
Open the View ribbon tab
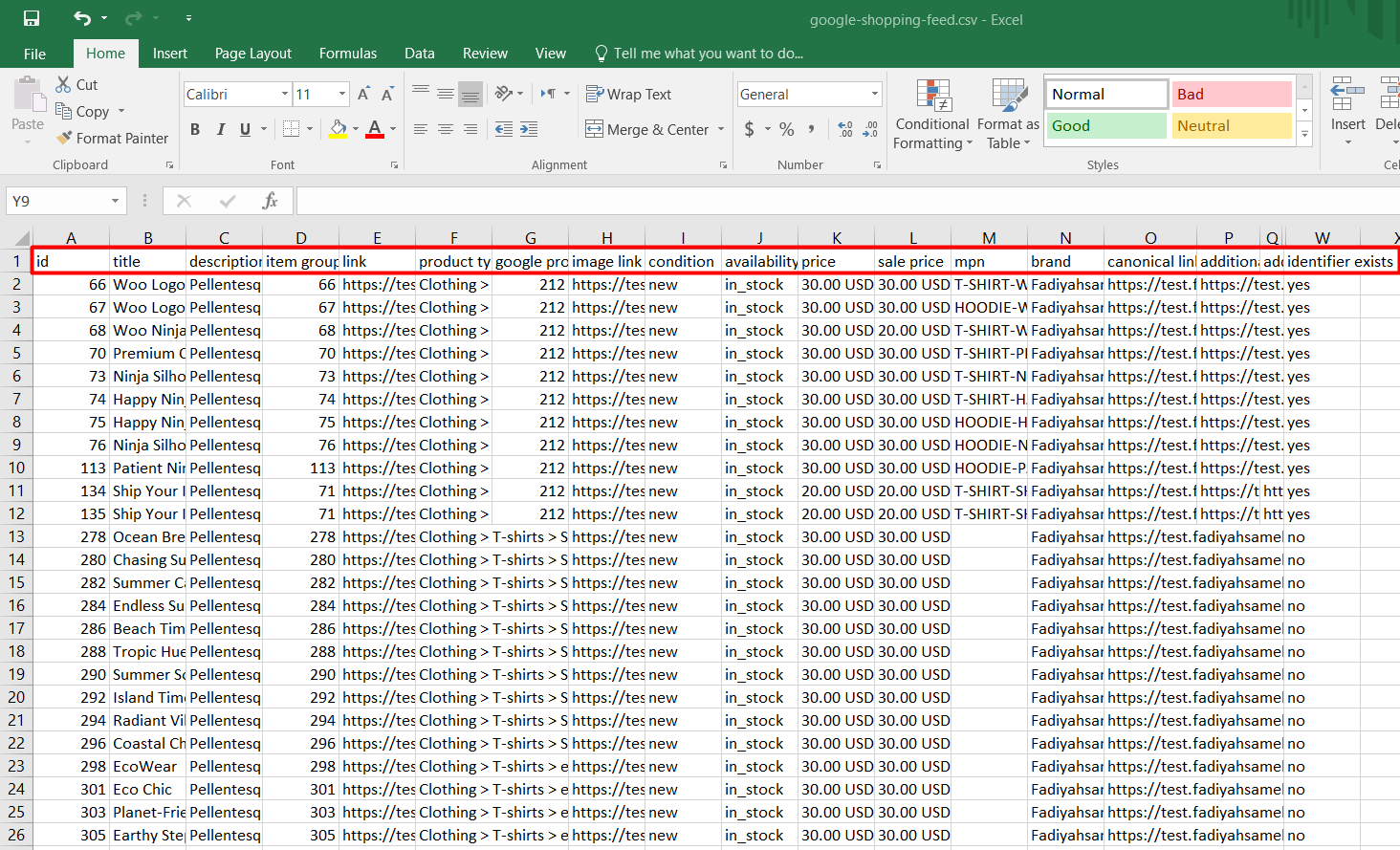550,54
